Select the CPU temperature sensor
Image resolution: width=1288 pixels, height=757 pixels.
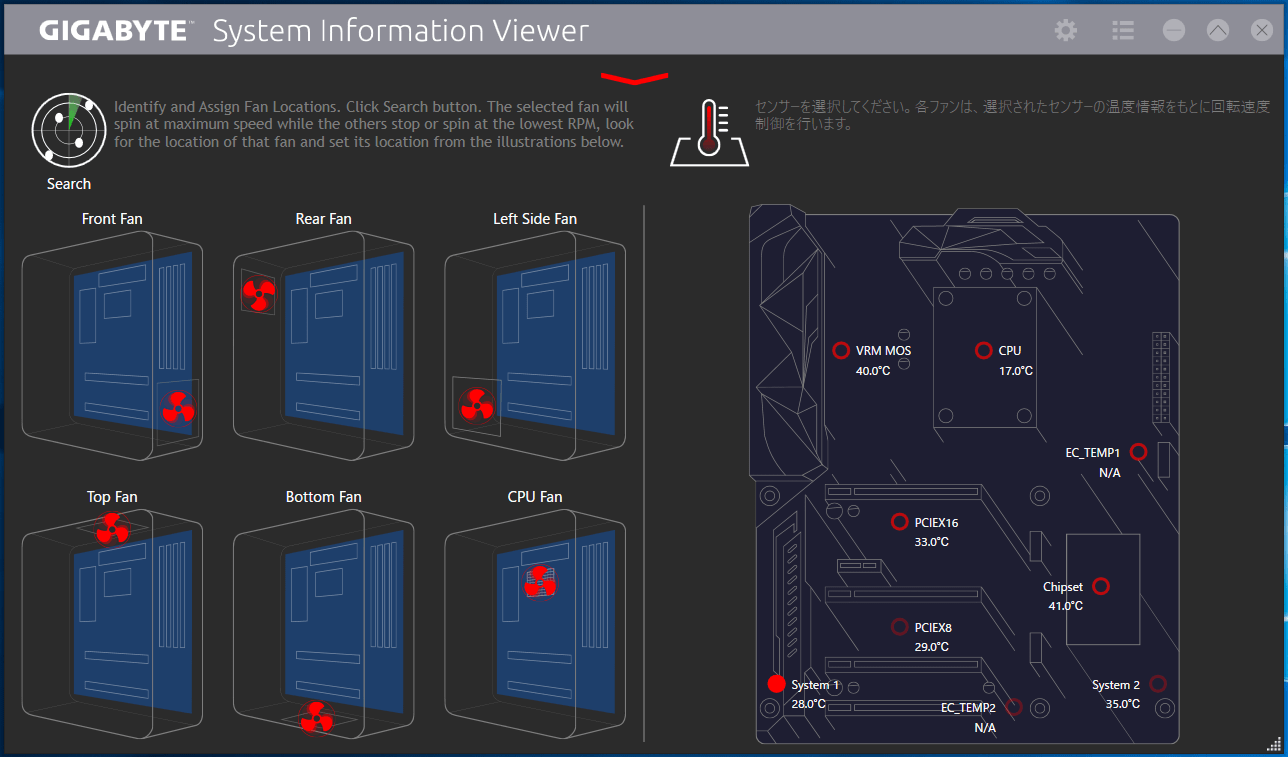(x=983, y=350)
